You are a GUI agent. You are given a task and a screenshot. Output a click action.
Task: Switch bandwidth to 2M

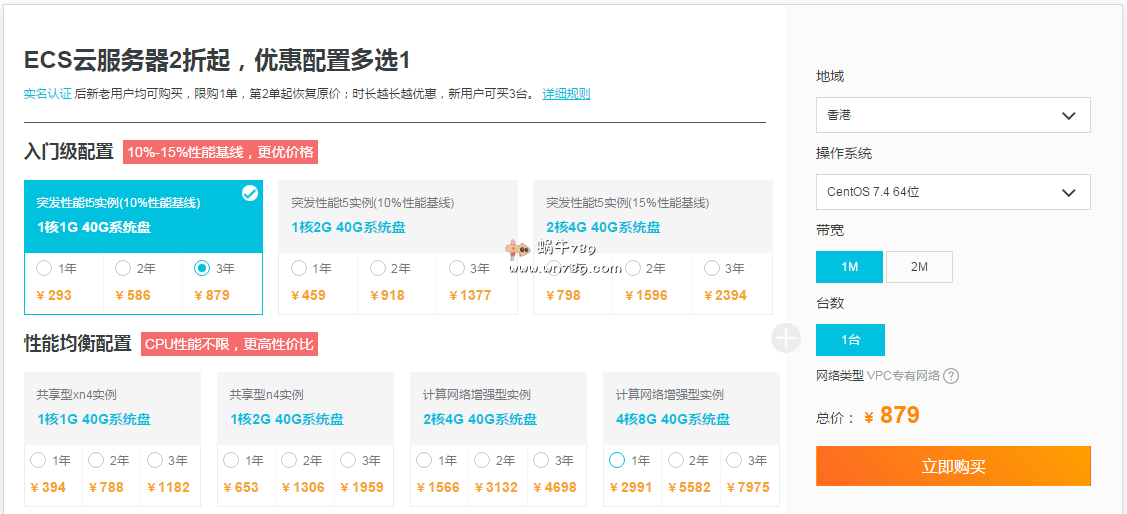pyautogui.click(x=919, y=267)
